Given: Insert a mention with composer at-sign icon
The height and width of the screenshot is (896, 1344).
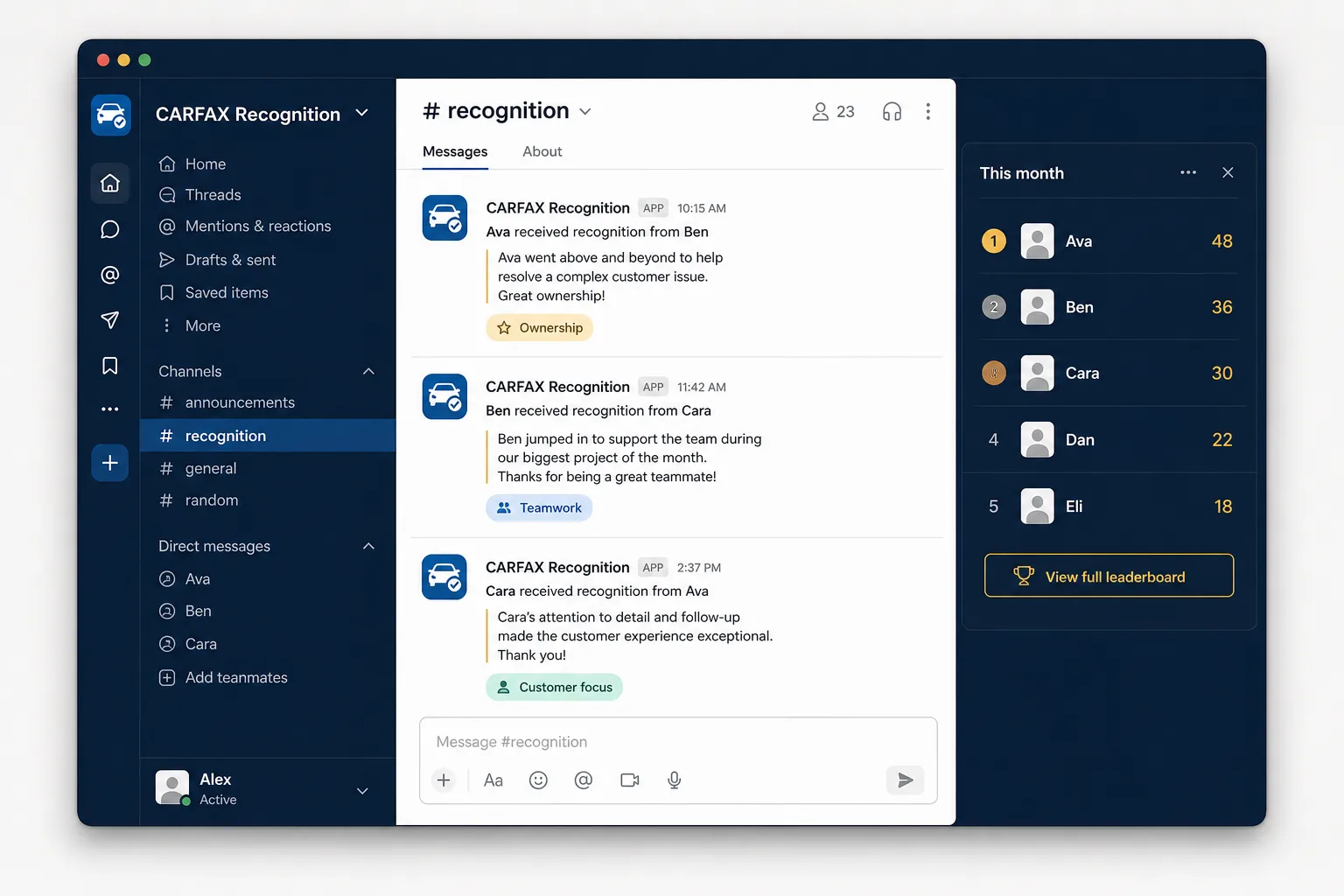Looking at the screenshot, I should click(584, 780).
